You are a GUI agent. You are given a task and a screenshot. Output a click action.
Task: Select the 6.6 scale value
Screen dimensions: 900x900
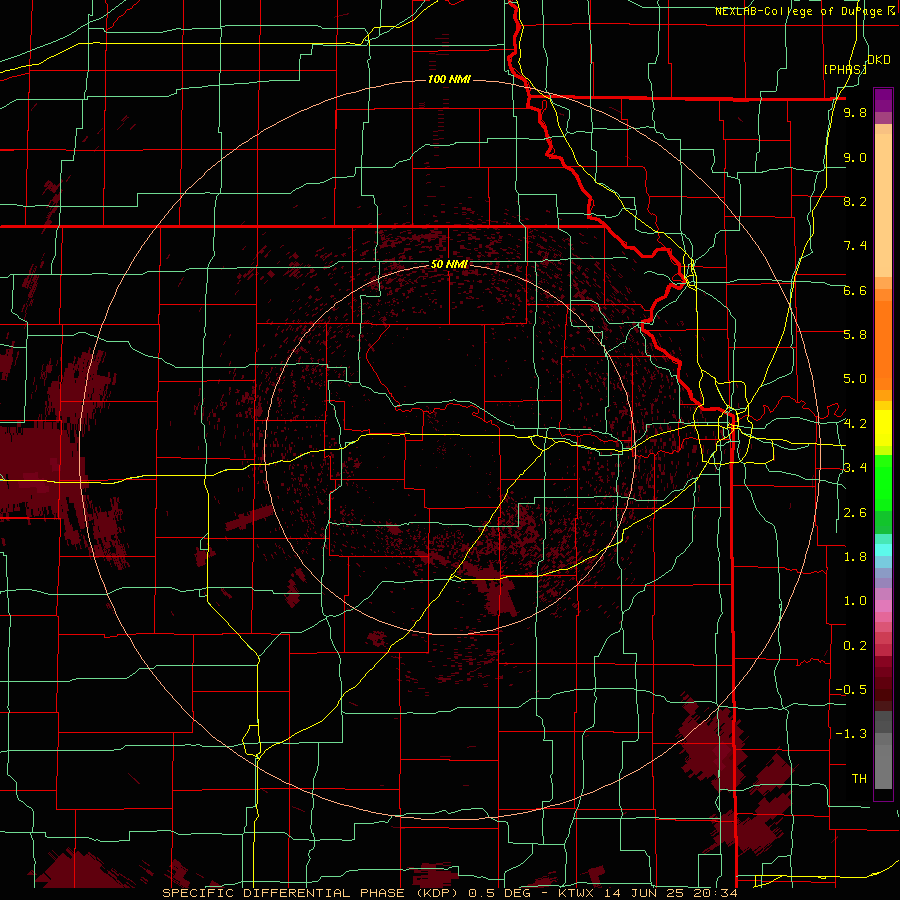click(855, 290)
